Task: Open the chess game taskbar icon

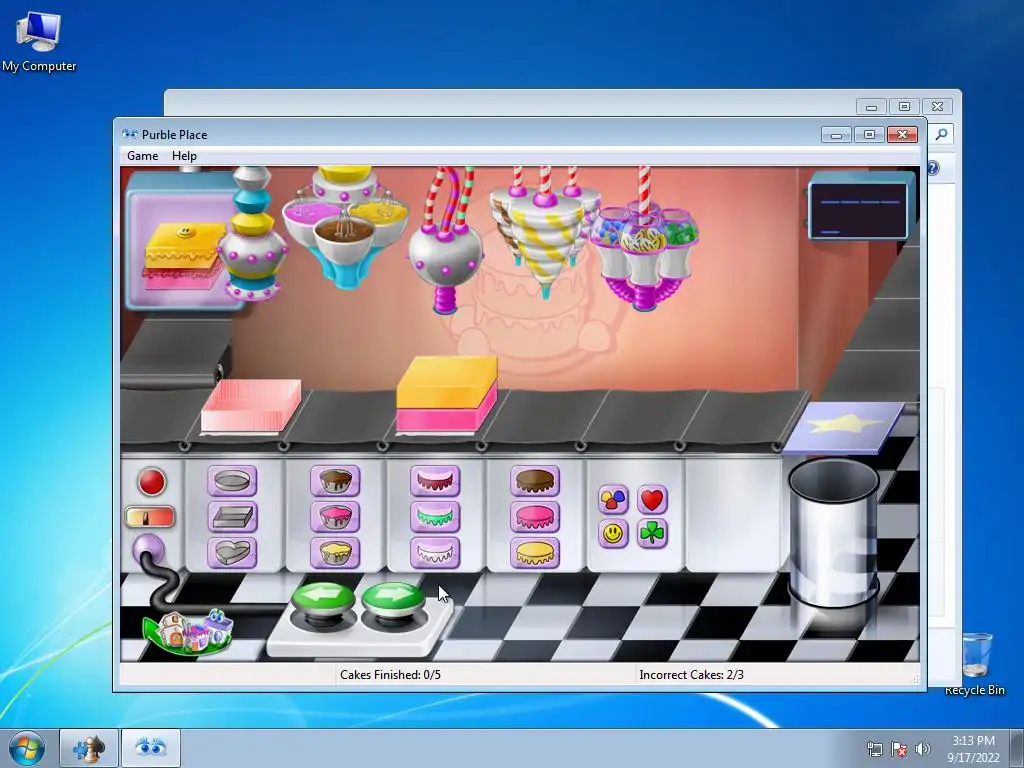Action: 89,748
